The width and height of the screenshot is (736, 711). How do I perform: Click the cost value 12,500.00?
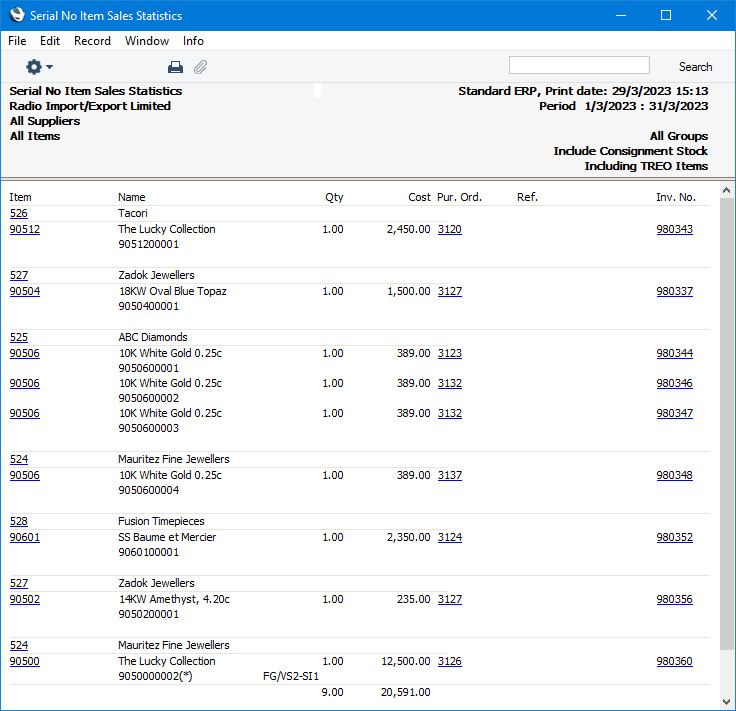406,661
